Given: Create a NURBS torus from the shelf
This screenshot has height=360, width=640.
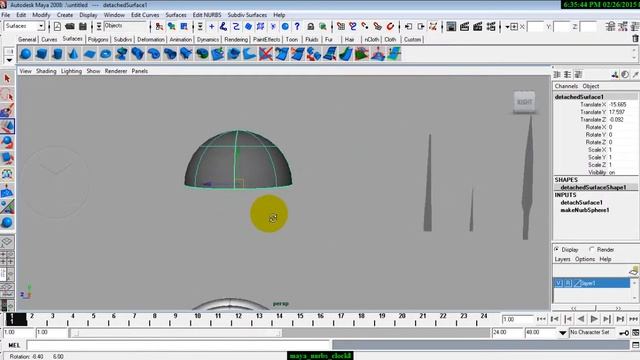Looking at the screenshot, I should 106,54.
